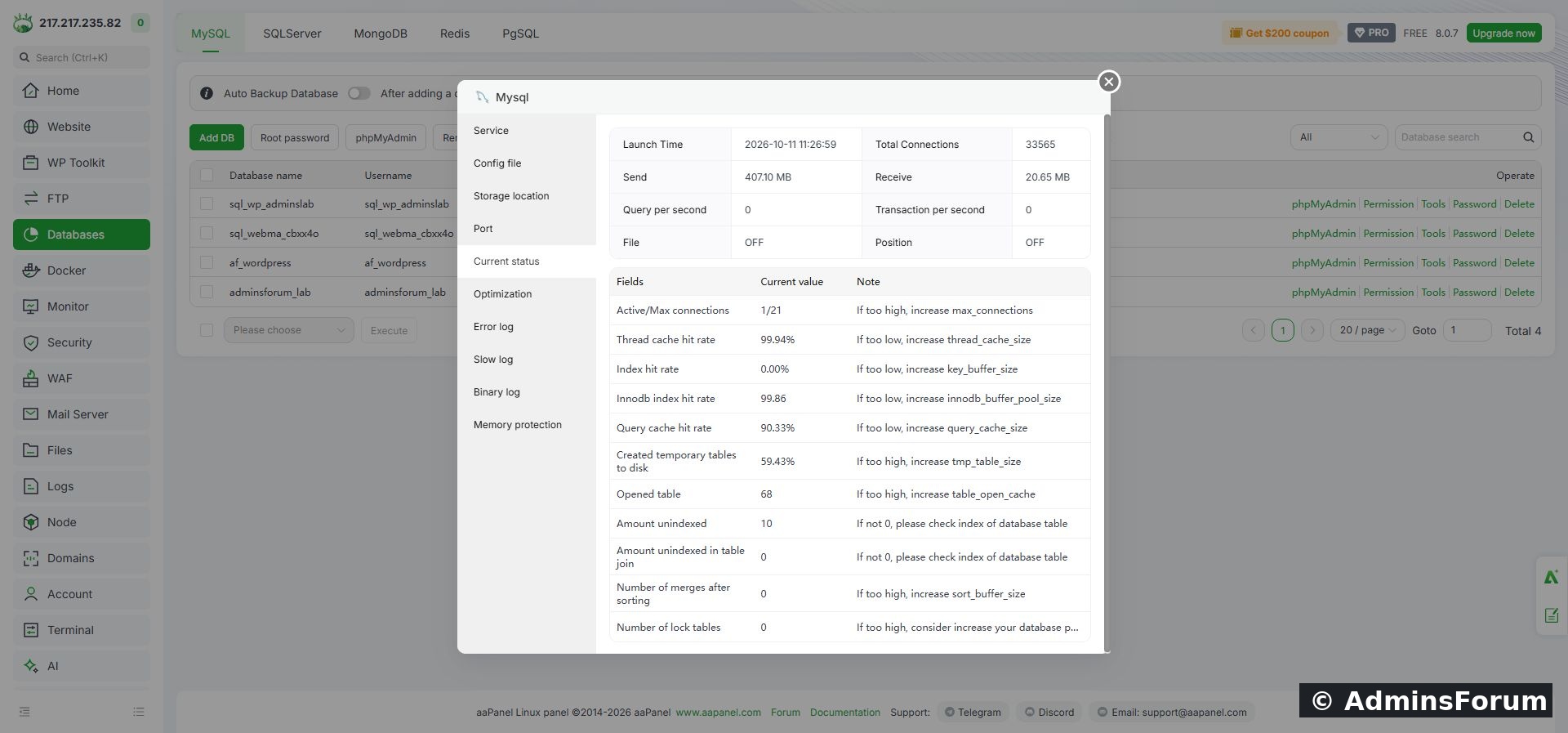Open the www.aapanel.com link
This screenshot has width=1568, height=733.
pyautogui.click(x=718, y=713)
